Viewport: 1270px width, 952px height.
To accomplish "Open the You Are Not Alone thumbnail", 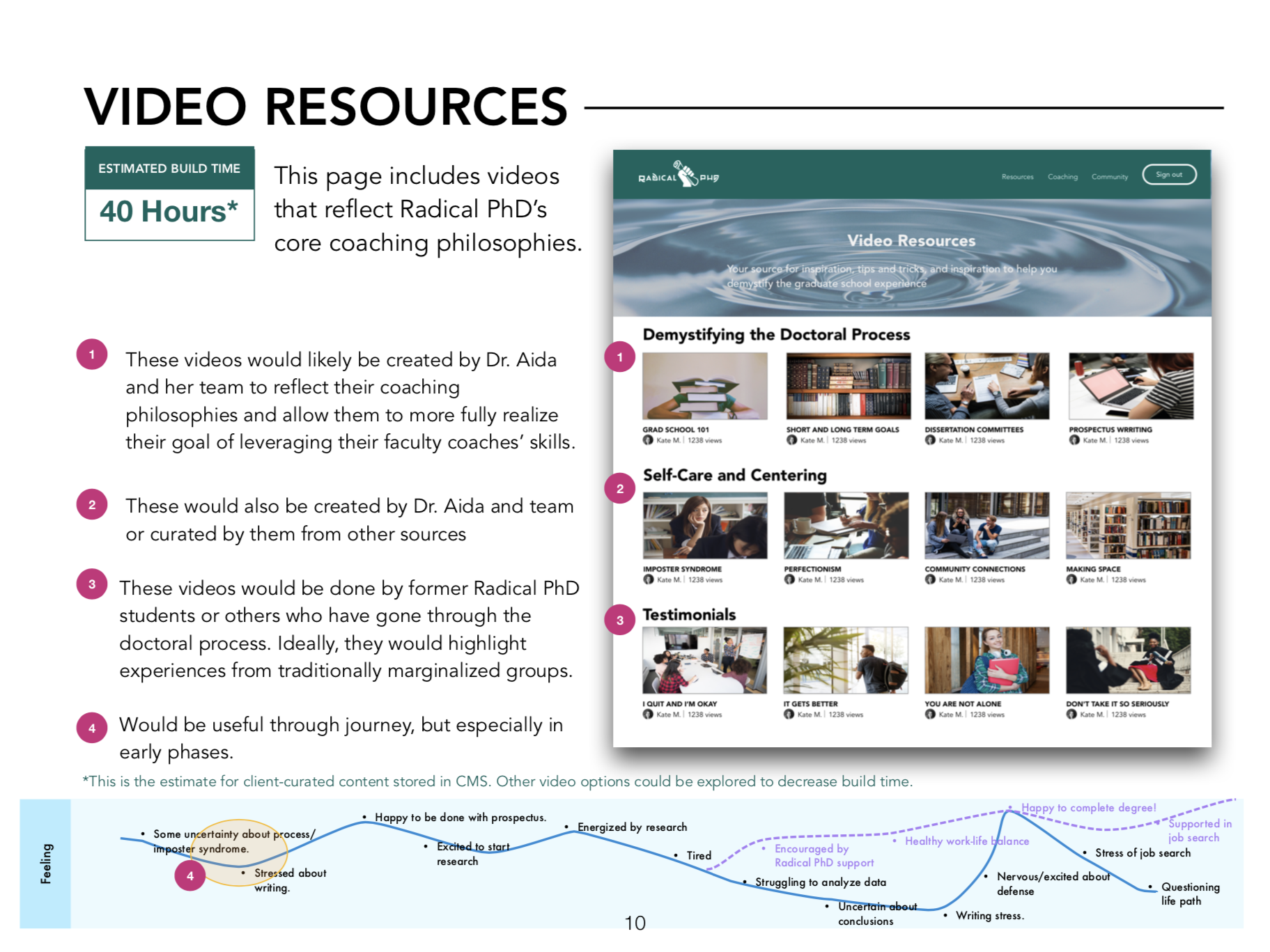I will click(x=986, y=660).
